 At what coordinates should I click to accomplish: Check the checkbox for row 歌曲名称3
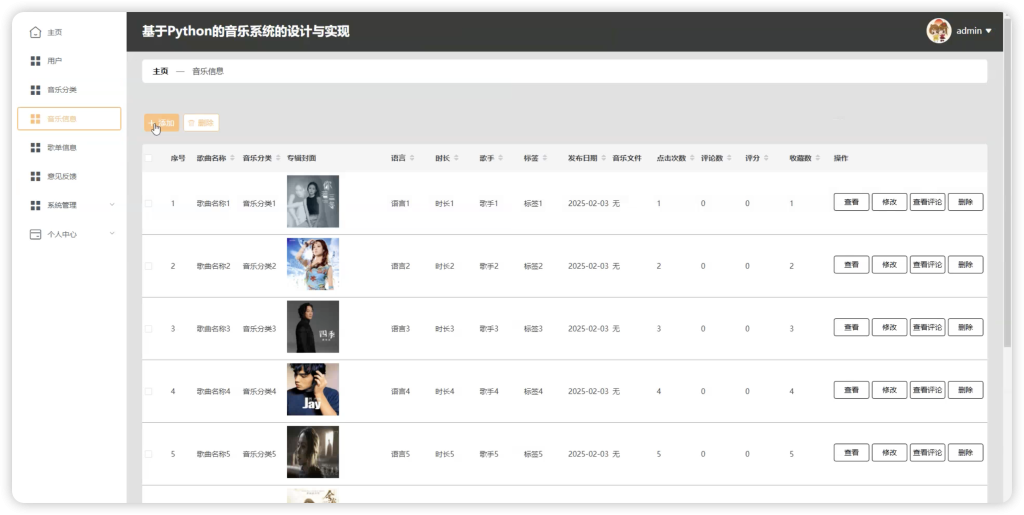click(x=148, y=329)
